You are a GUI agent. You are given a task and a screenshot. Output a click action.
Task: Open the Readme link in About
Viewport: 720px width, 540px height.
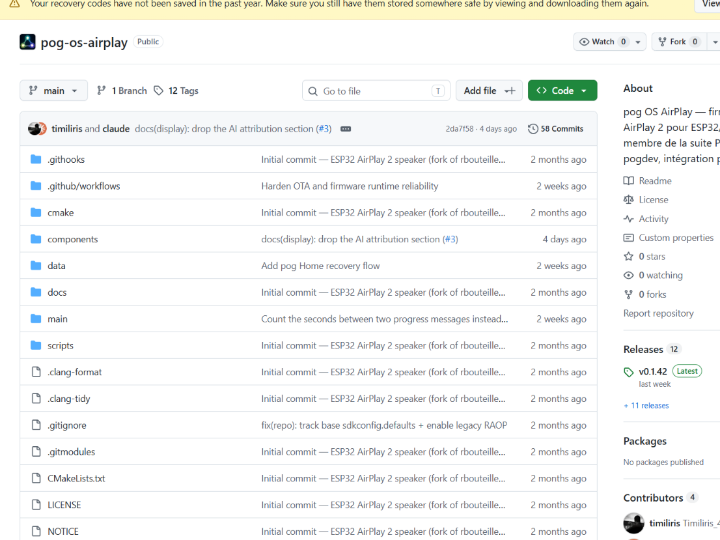(x=655, y=181)
